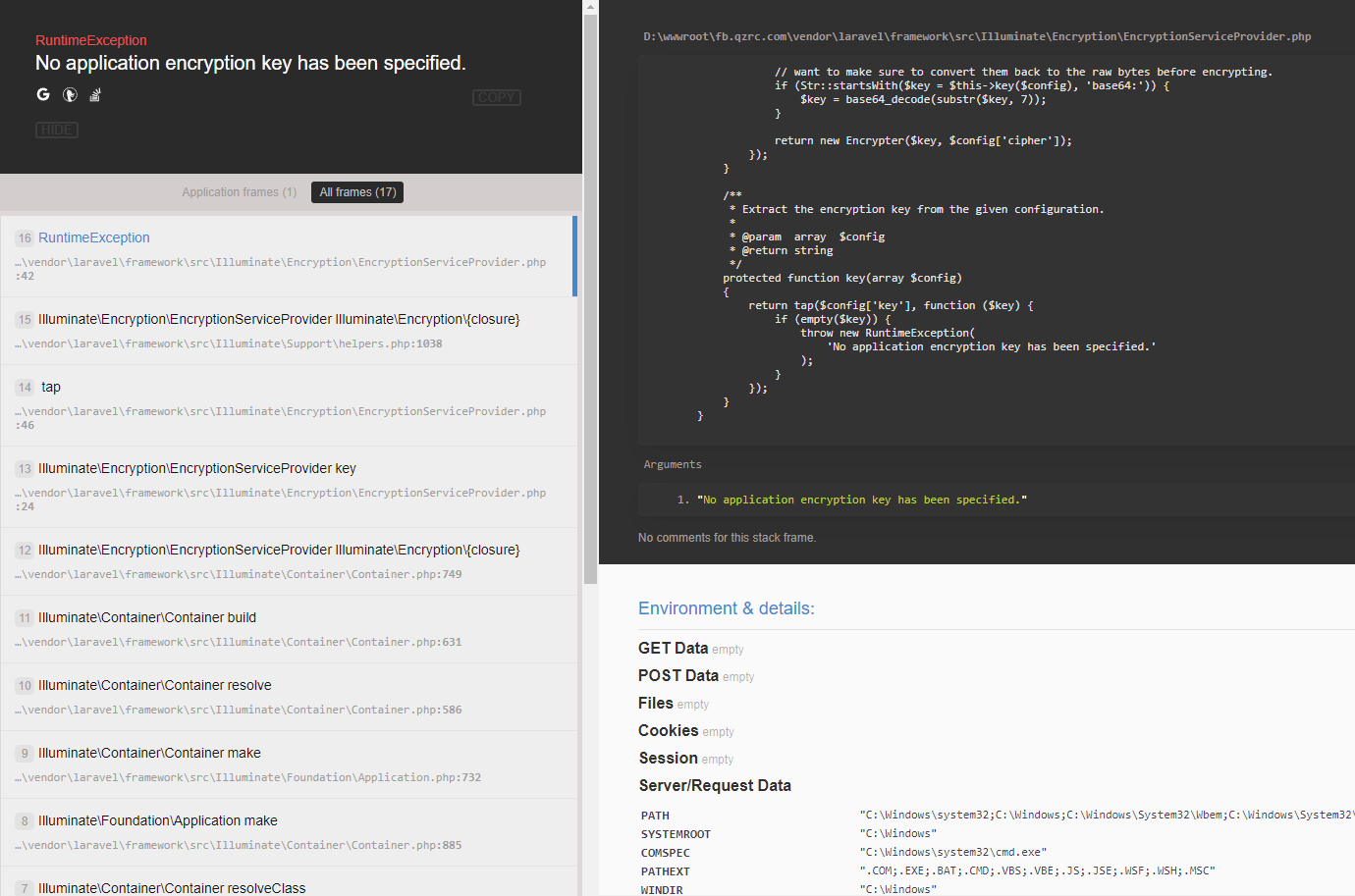This screenshot has width=1355, height=896.
Task: Switch to All frames (17) tab
Action: [358, 192]
